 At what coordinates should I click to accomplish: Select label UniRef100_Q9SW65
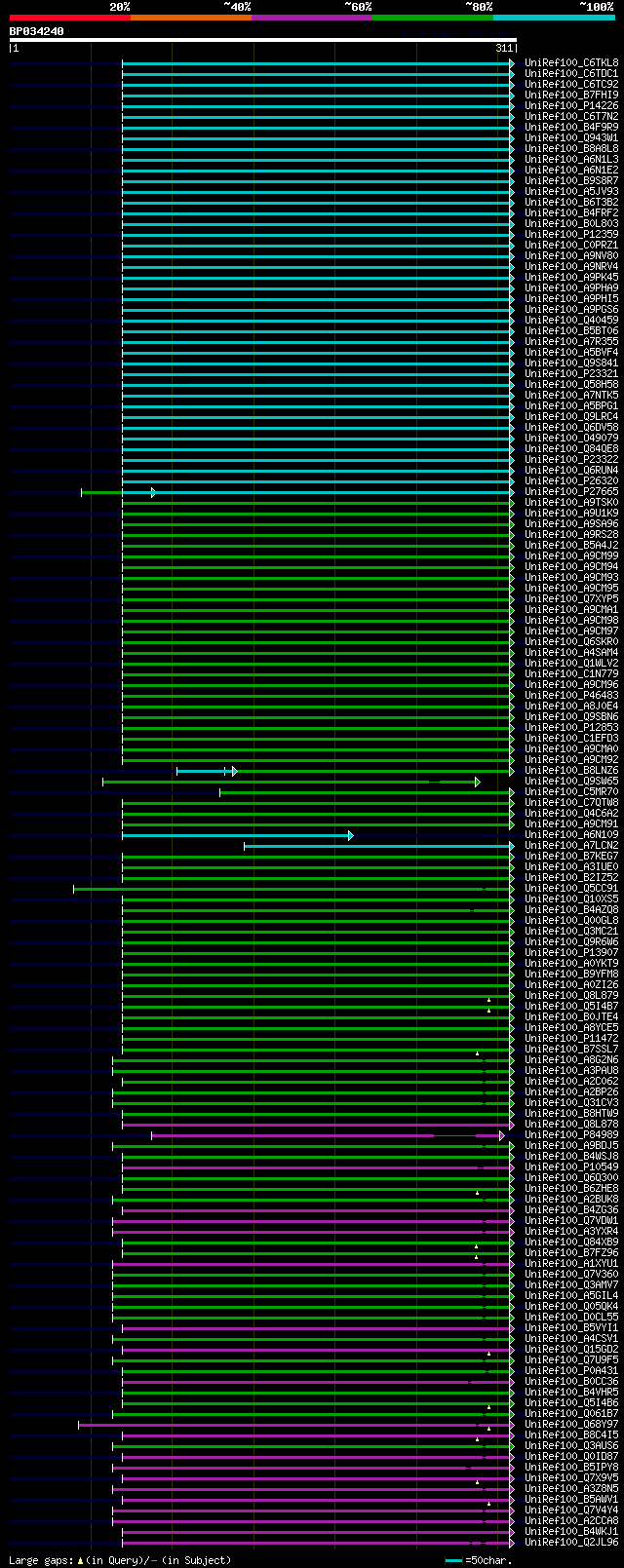click(571, 781)
